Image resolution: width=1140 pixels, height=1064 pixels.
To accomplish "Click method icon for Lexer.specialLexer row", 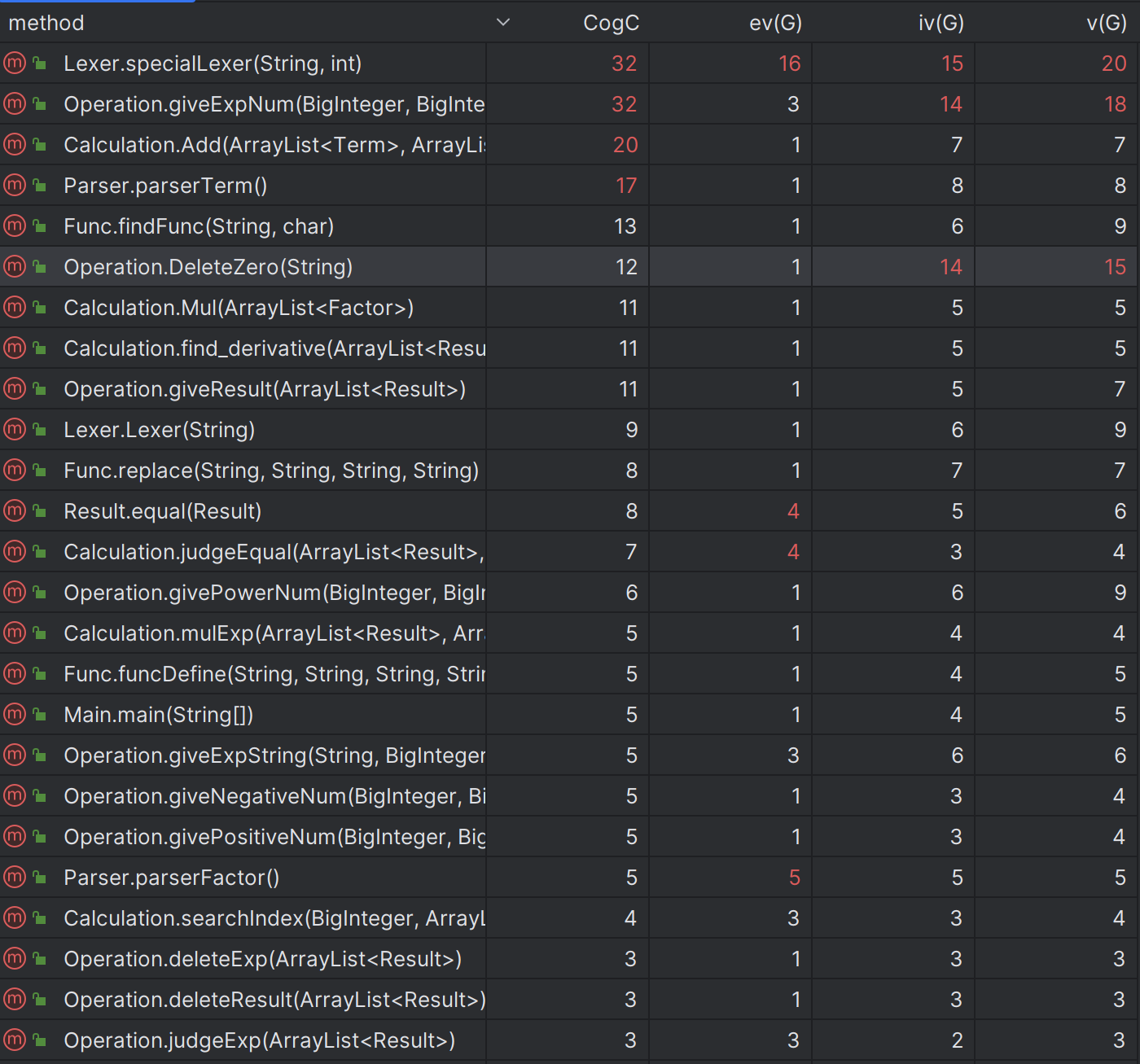I will coord(15,63).
